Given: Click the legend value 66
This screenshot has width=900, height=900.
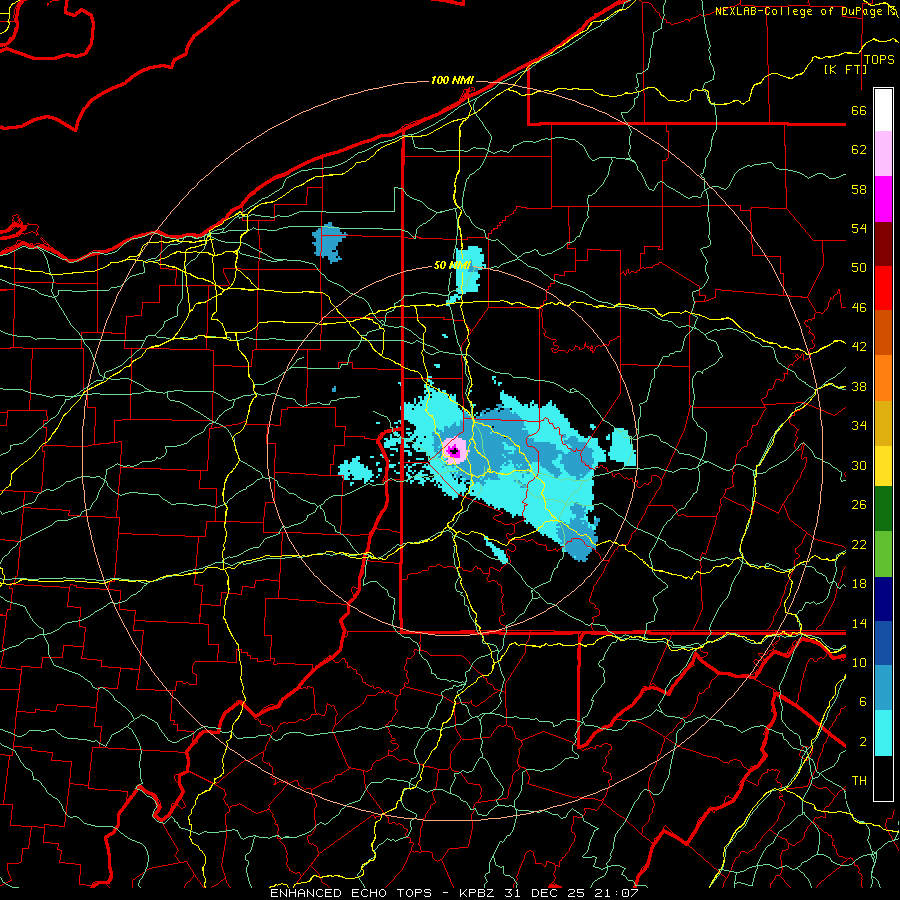Looking at the screenshot, I should click(x=859, y=111).
